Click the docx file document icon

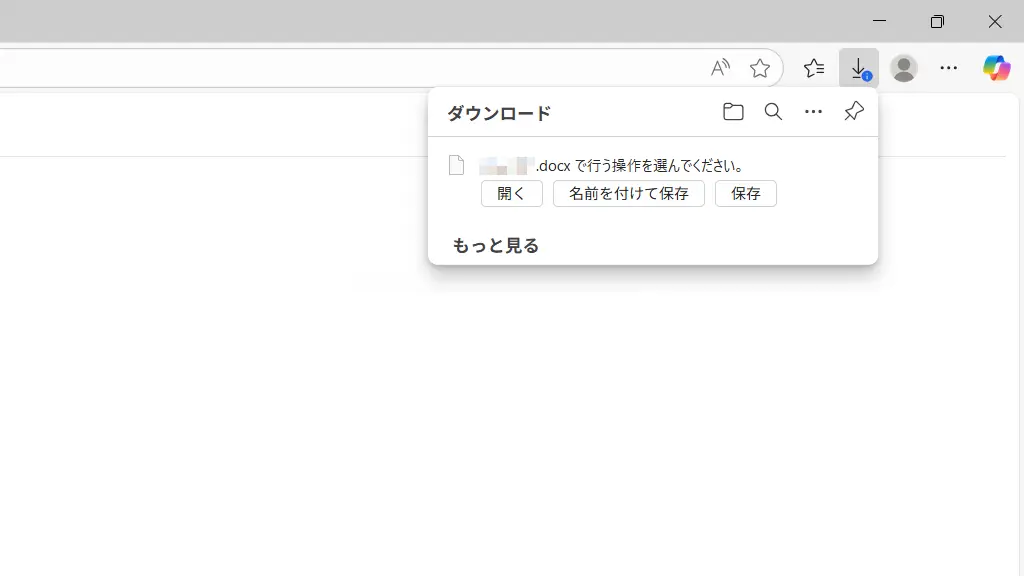pos(458,165)
